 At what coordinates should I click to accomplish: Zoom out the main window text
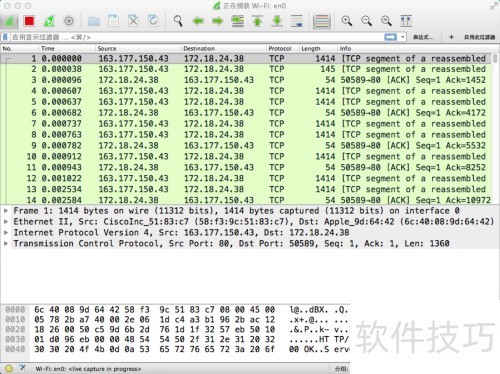pyautogui.click(x=366, y=21)
